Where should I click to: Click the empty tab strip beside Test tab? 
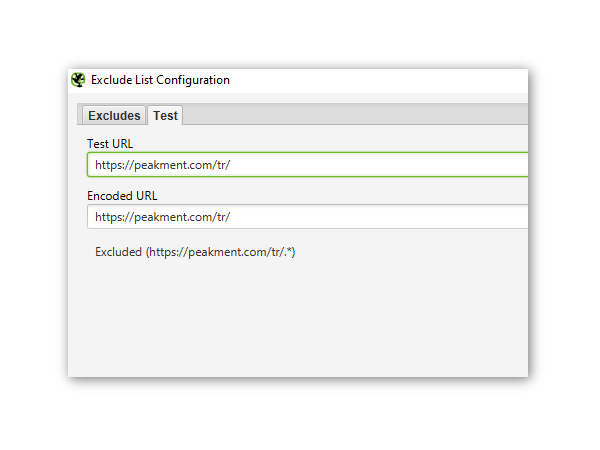click(x=350, y=115)
